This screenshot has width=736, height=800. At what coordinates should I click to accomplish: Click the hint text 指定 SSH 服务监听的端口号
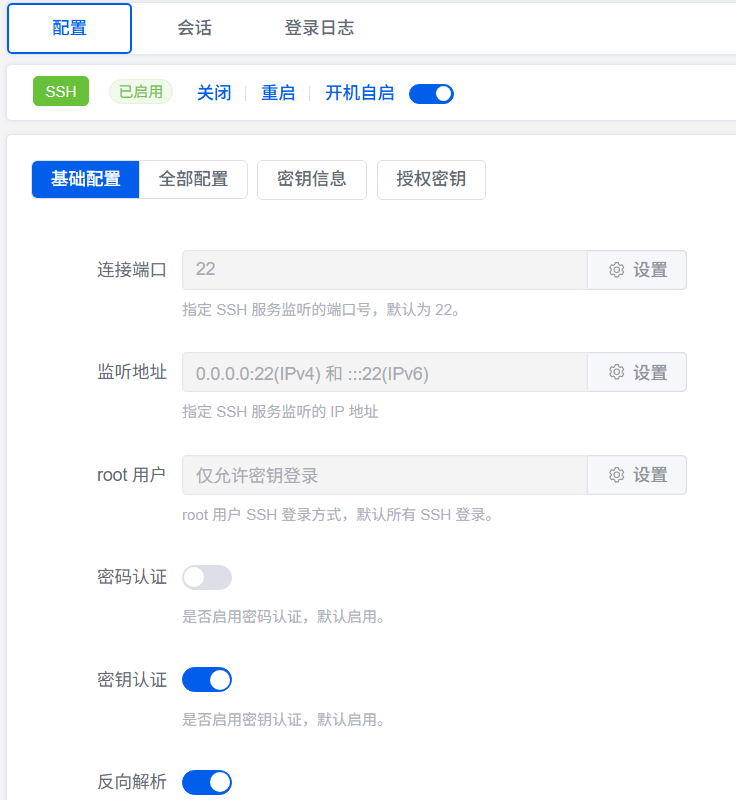[x=321, y=310]
